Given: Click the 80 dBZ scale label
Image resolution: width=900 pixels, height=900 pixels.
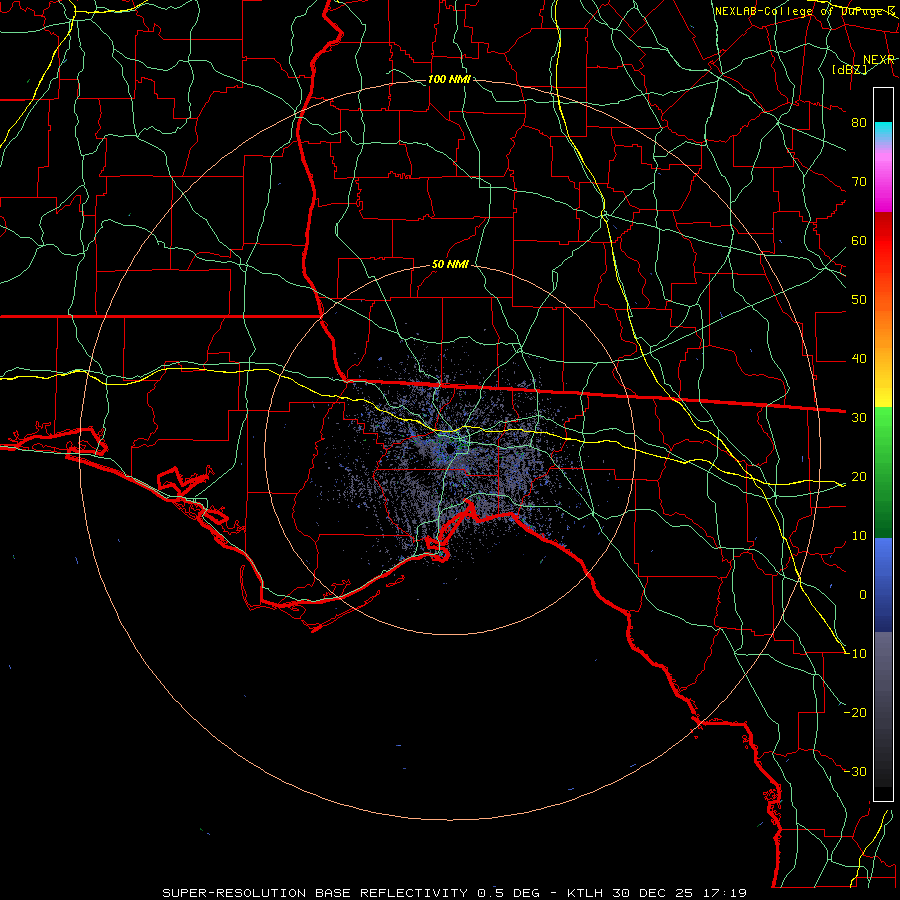Looking at the screenshot, I should click(859, 122).
